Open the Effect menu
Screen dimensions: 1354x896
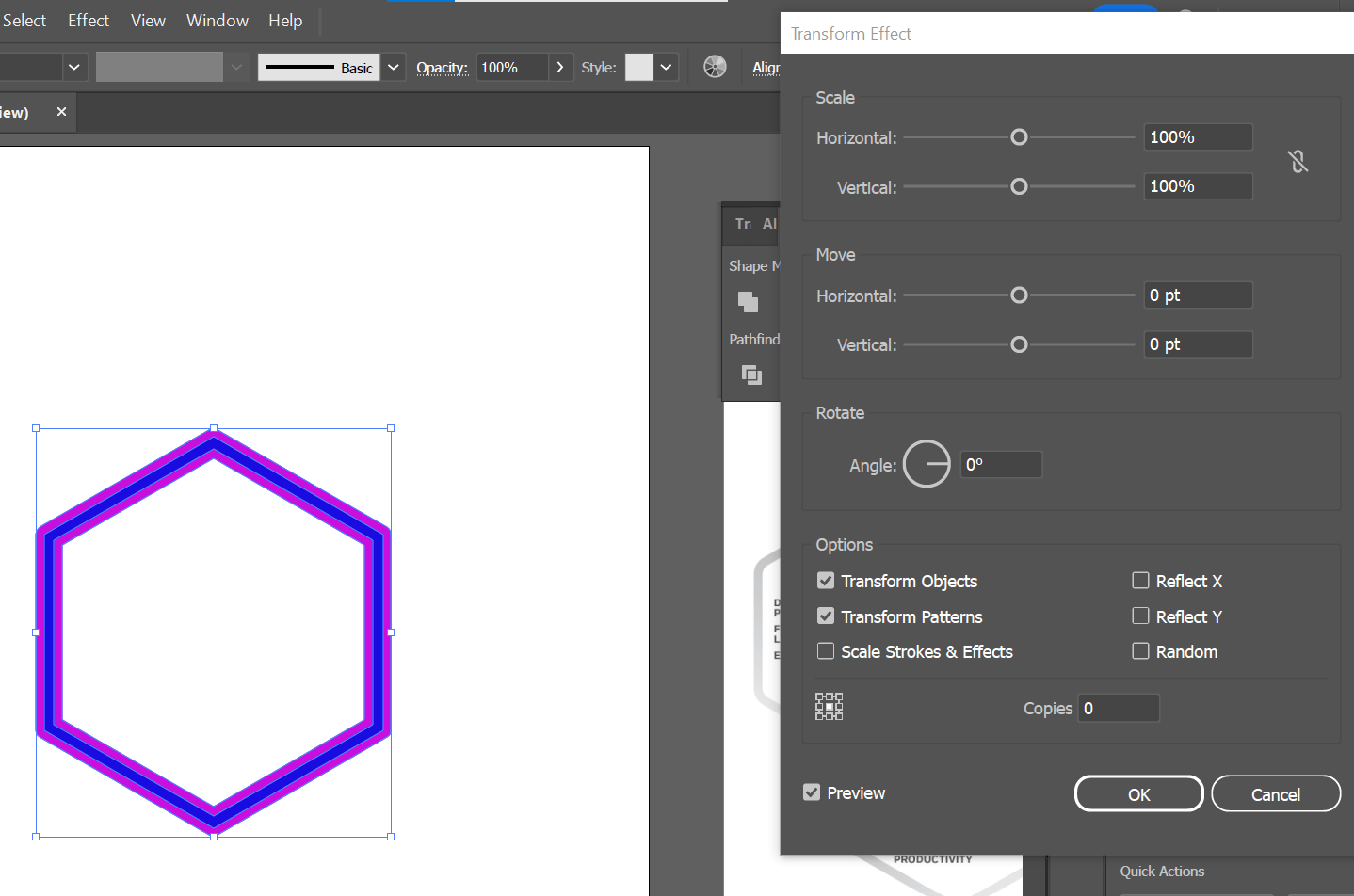coord(88,20)
